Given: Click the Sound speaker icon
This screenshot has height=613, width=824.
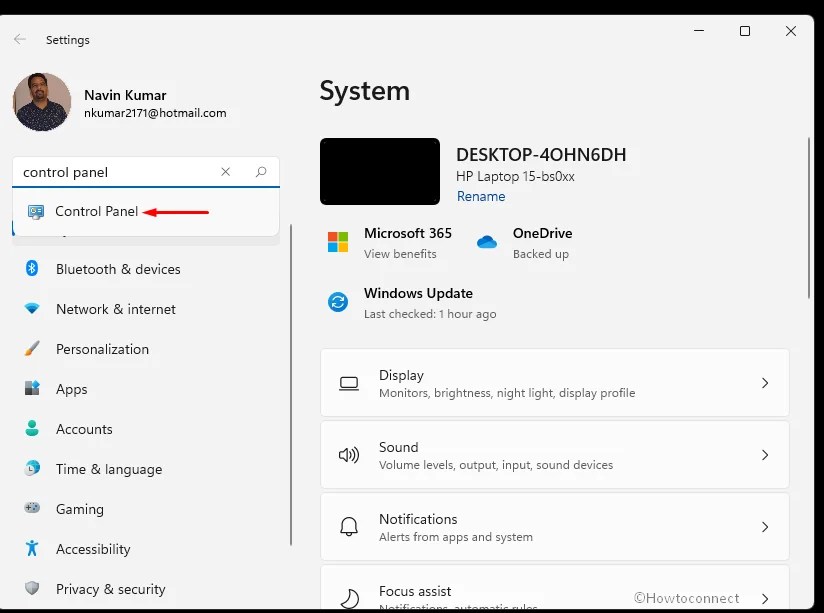Looking at the screenshot, I should [x=348, y=455].
